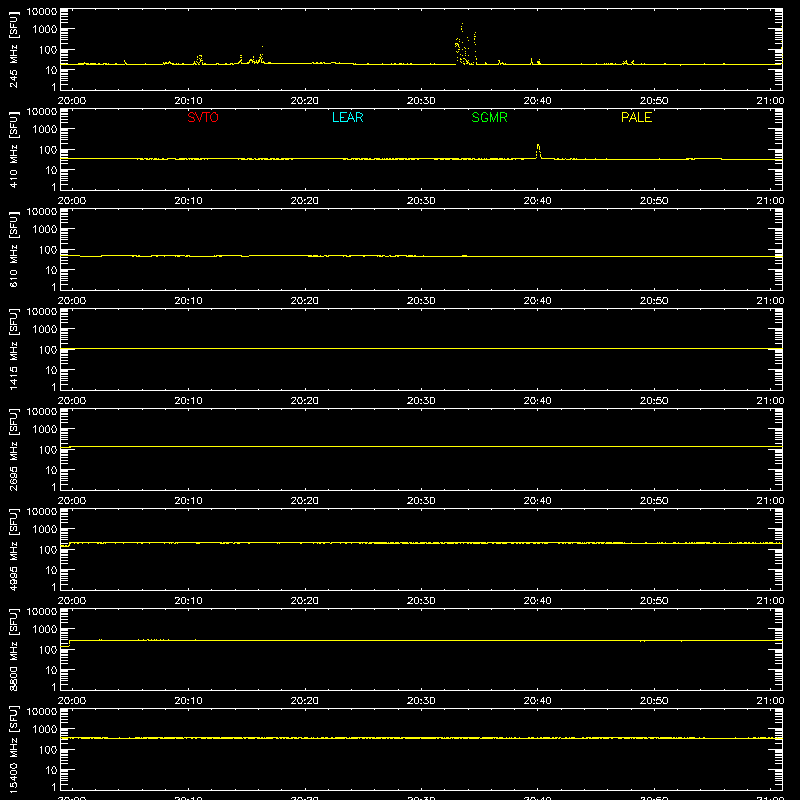The image size is (800, 800).
Task: Click 20:30 tick label under the 8800 MHz plot
Action: click(421, 701)
